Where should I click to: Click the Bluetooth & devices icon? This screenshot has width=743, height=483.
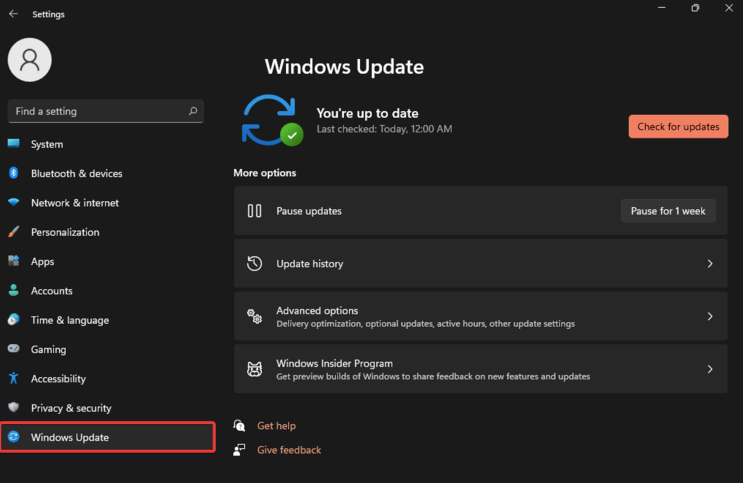coord(14,173)
